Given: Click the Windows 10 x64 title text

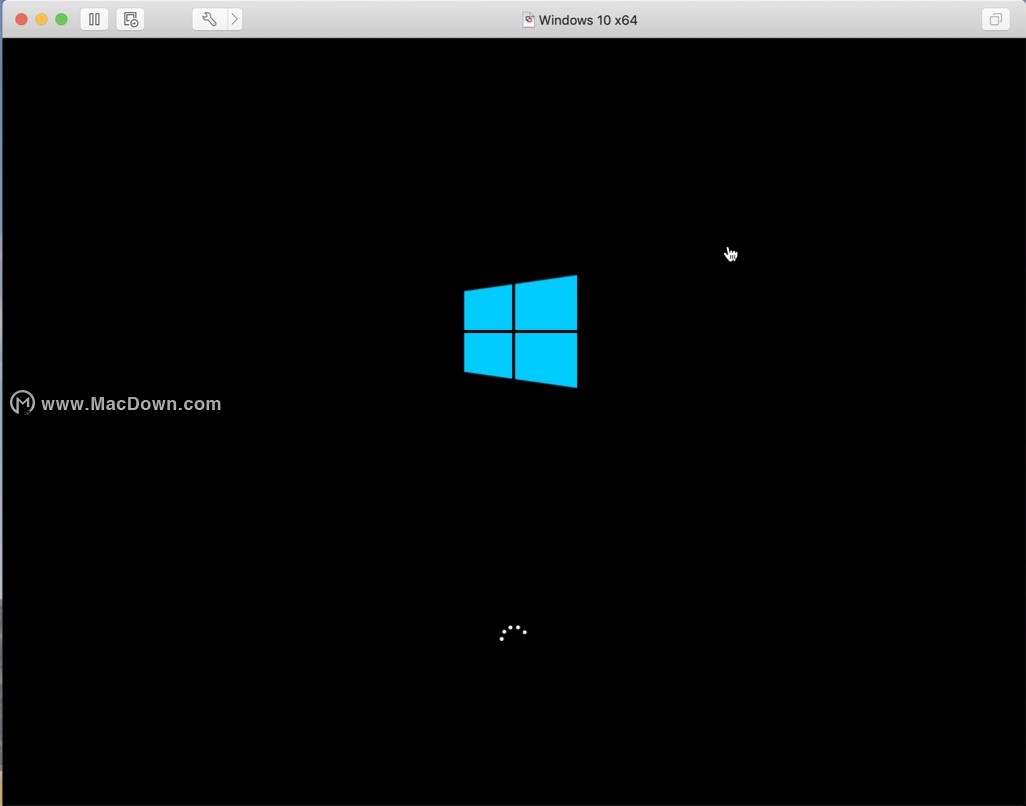Looking at the screenshot, I should tap(588, 20).
